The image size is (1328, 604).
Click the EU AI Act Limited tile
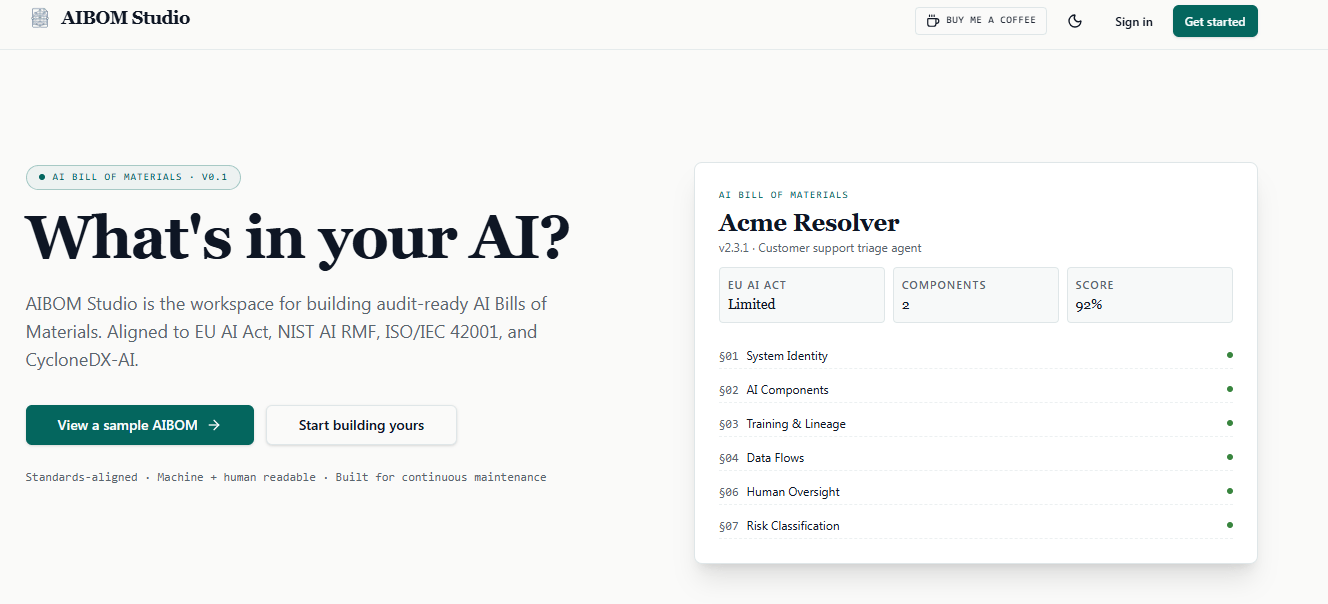tap(802, 295)
